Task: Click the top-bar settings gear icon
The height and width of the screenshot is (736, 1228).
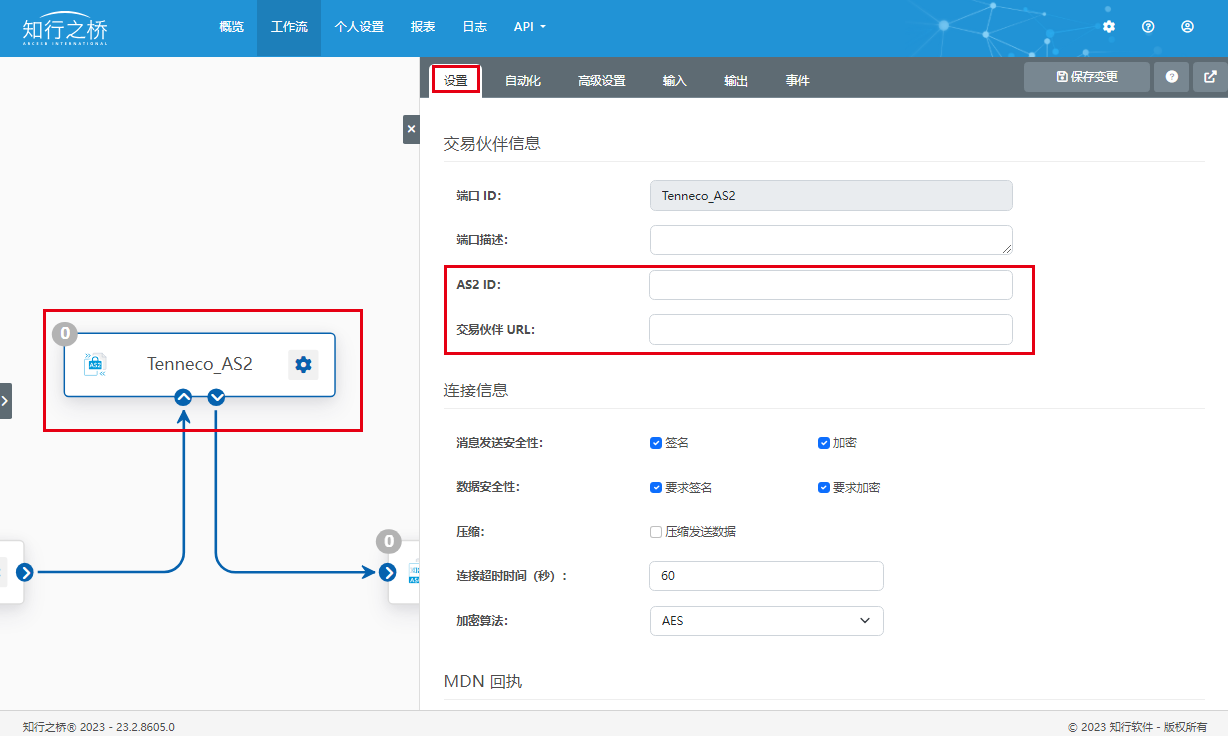Action: click(1109, 27)
